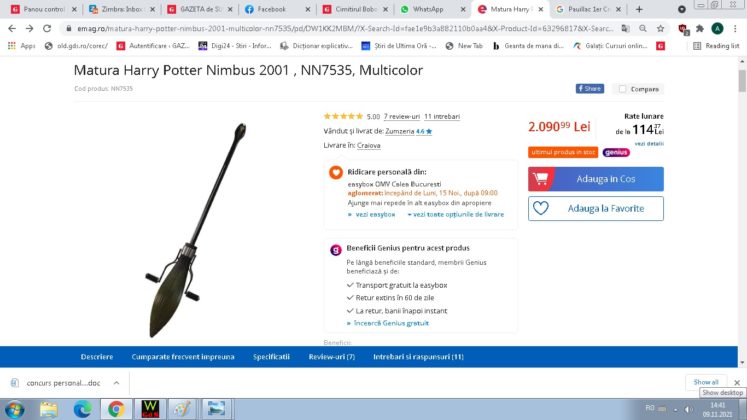Click the heart icon in Adauga la Favorite
Screen dimensions: 747x420
pyautogui.click(x=540, y=208)
